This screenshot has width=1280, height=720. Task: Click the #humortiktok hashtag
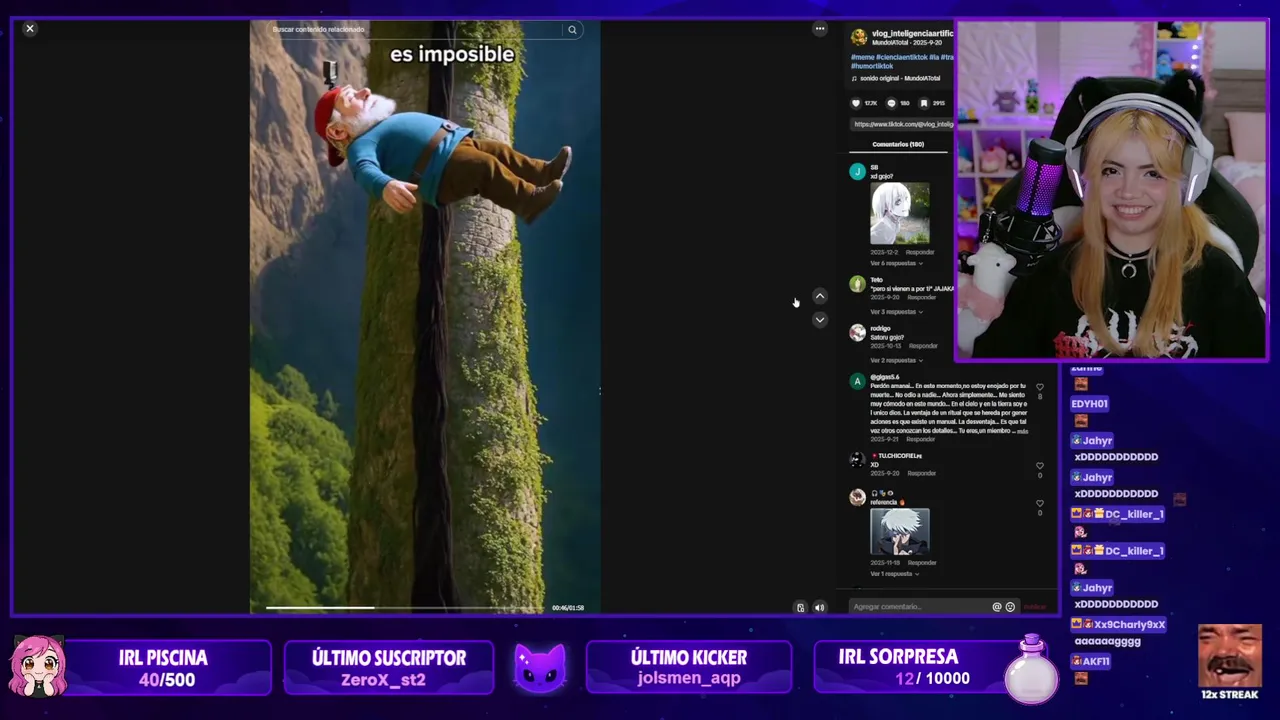(872, 66)
